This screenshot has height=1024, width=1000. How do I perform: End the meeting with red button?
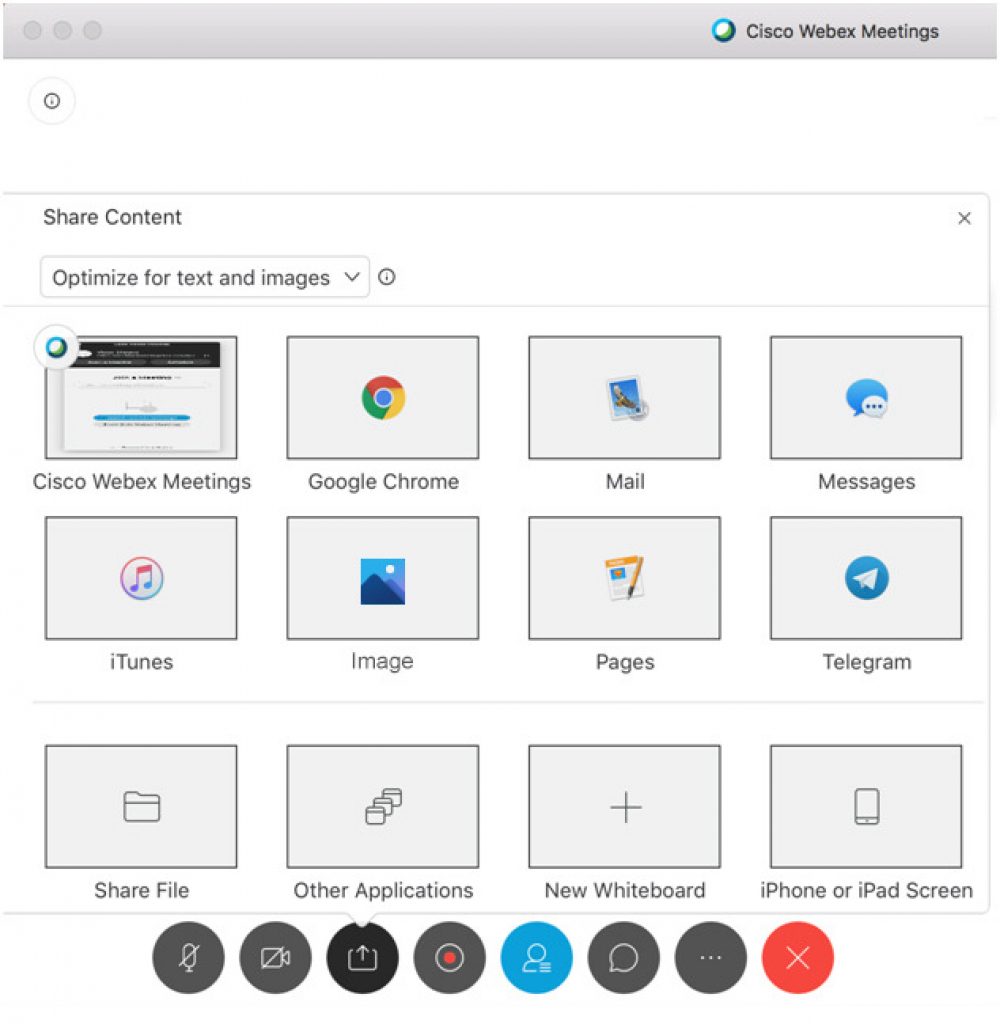[x=798, y=958]
